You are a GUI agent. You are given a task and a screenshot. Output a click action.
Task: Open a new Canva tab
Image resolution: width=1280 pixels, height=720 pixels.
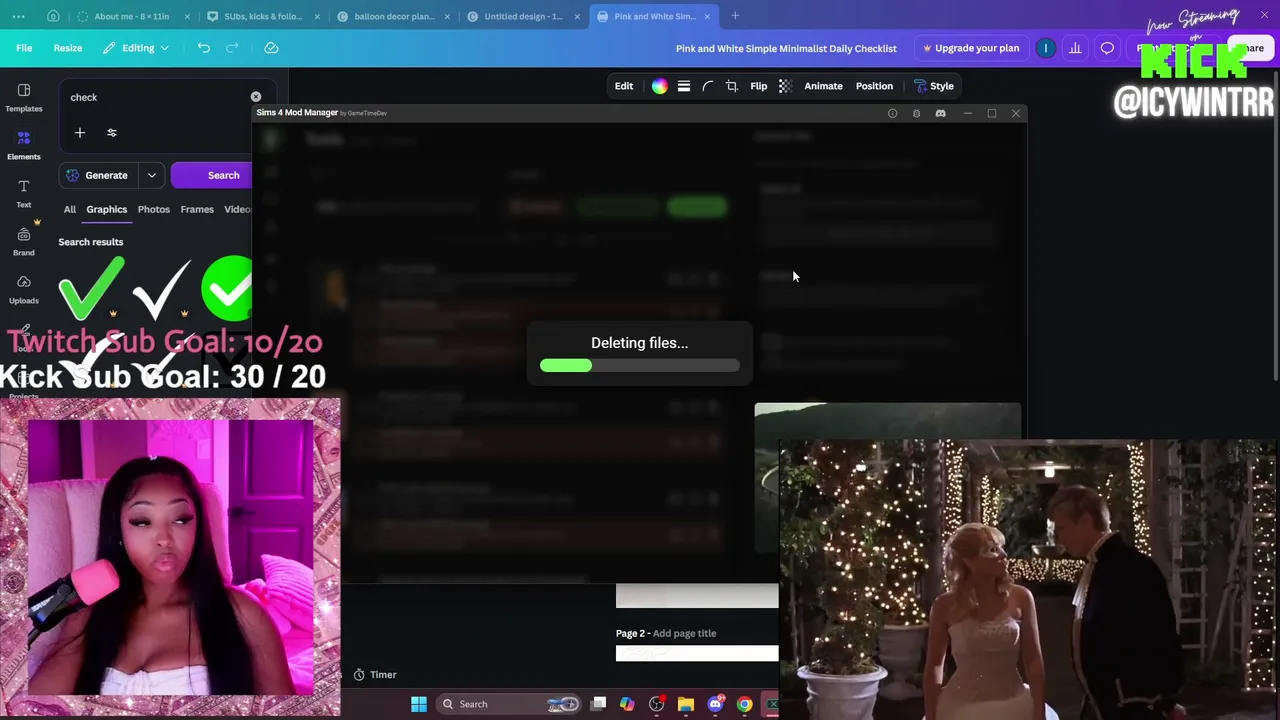click(x=735, y=16)
